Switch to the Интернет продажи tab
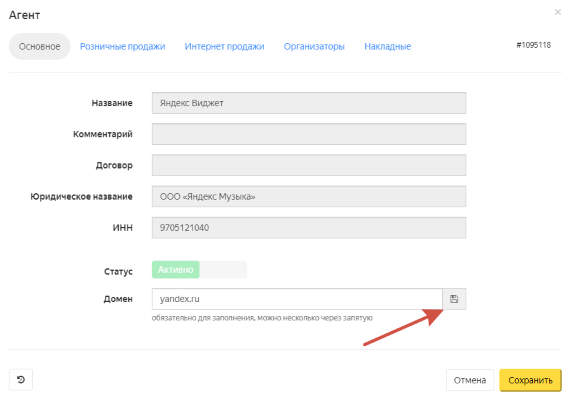This screenshot has height=400, width=570. [224, 47]
